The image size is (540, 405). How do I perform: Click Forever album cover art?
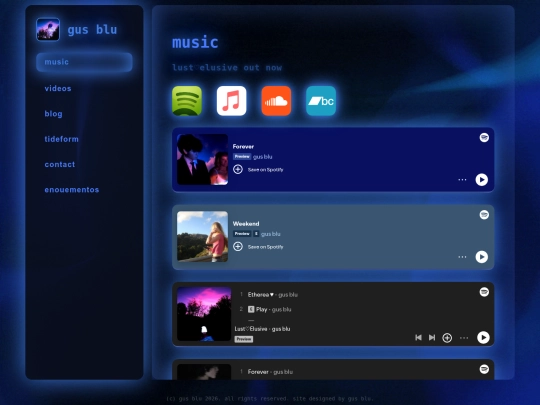pos(202,159)
